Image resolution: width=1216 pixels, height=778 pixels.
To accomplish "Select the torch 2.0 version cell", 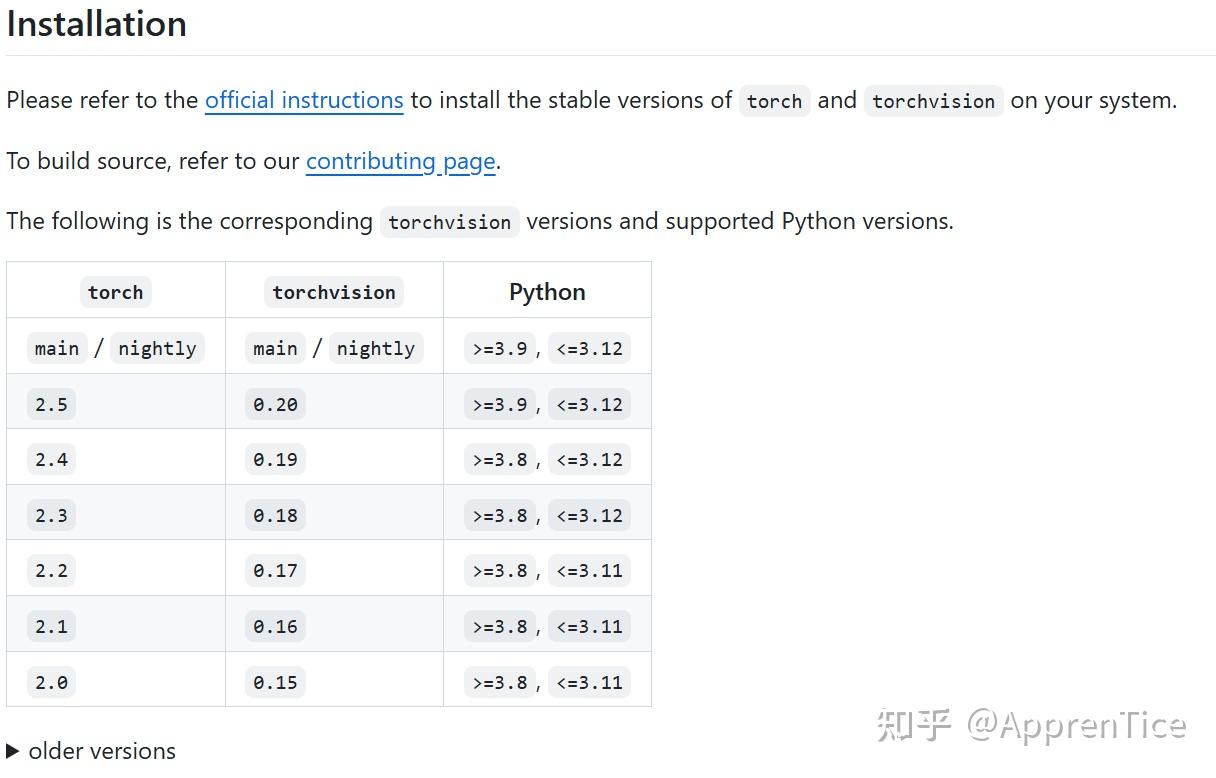I will [51, 682].
